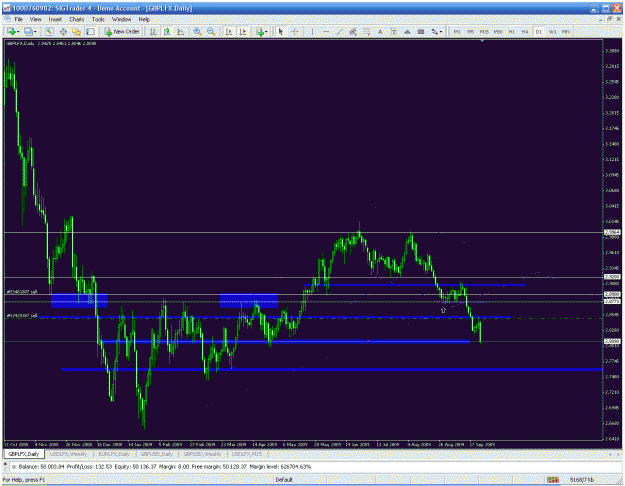Select the GBPLFX,Daily chart tab
The width and height of the screenshot is (625, 486).
(24, 454)
